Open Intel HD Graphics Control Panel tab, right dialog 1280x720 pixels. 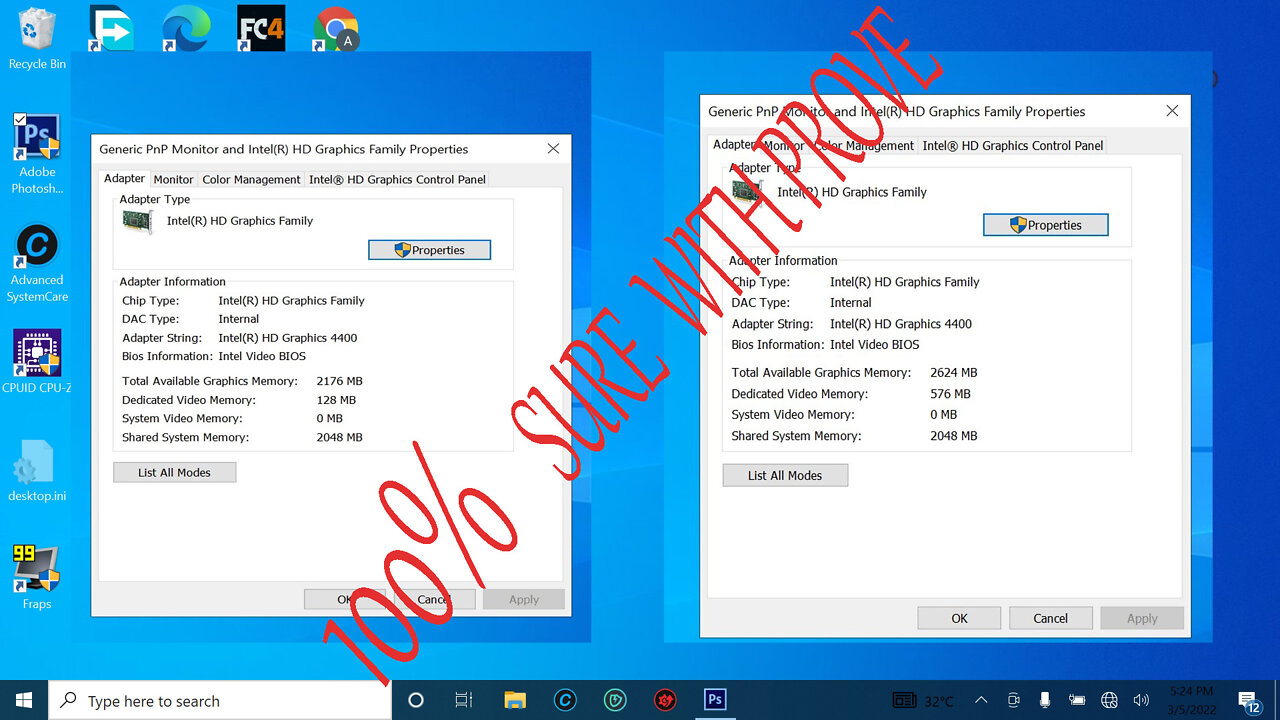[x=1013, y=145]
